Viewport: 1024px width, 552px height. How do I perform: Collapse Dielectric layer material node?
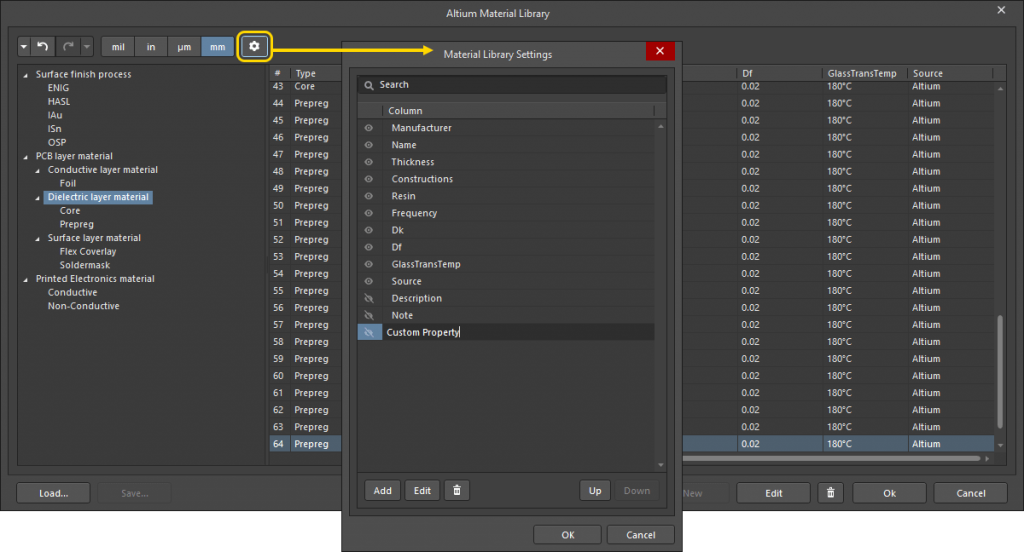click(x=37, y=198)
